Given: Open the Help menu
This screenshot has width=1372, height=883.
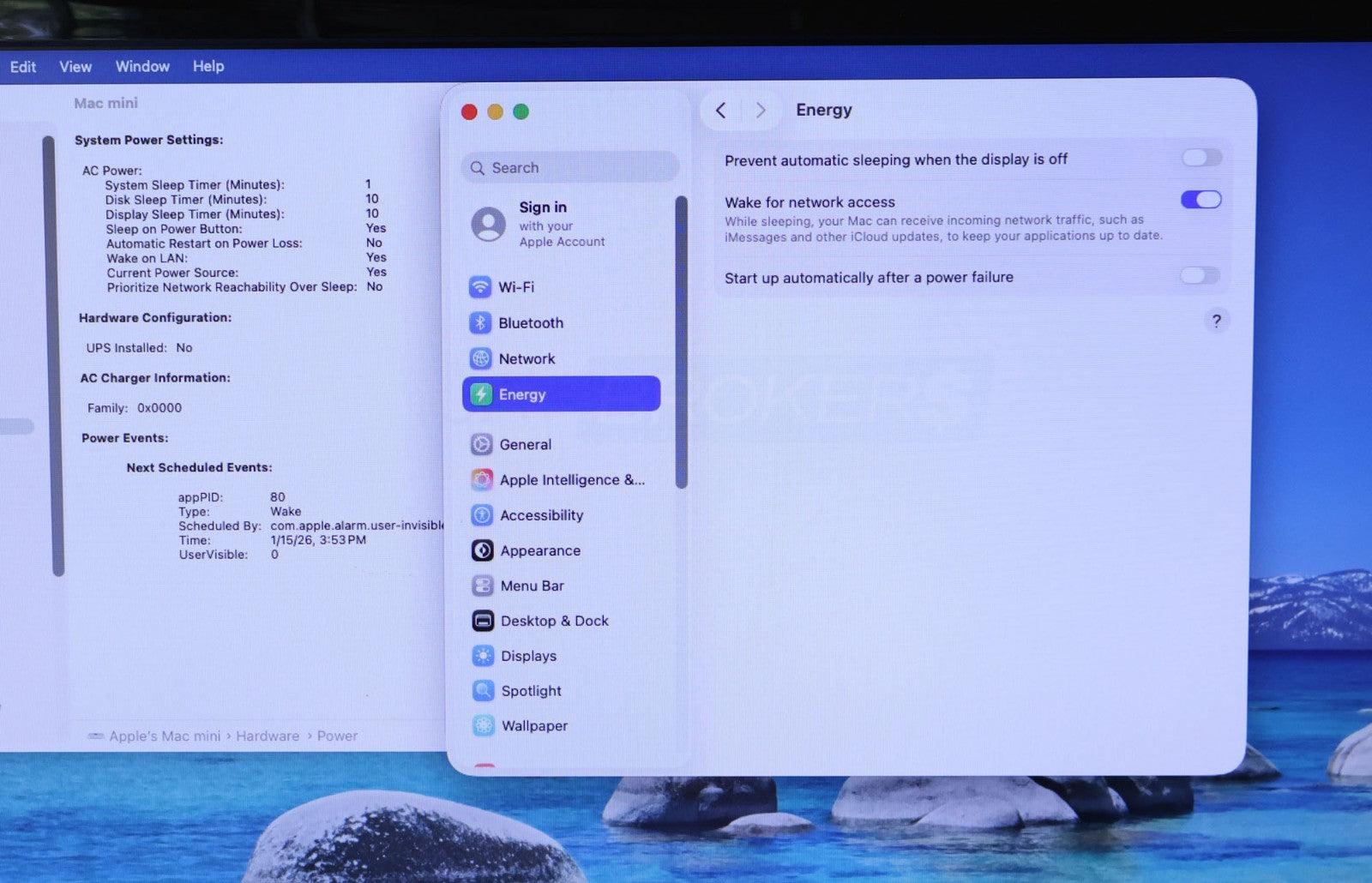Looking at the screenshot, I should pyautogui.click(x=208, y=67).
